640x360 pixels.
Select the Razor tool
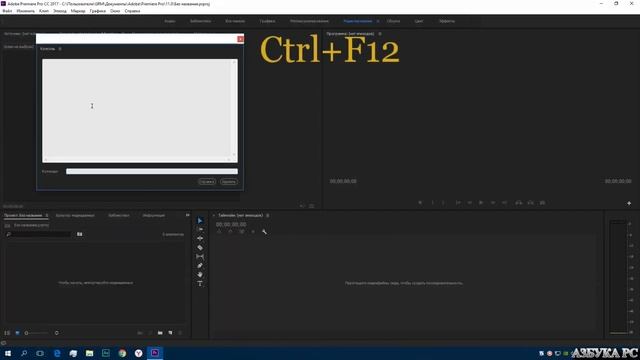200,247
